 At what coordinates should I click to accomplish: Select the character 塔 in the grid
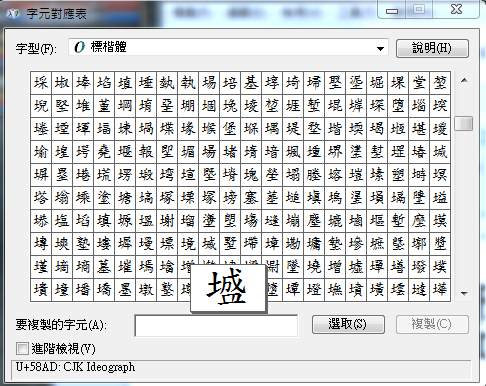click(41, 198)
